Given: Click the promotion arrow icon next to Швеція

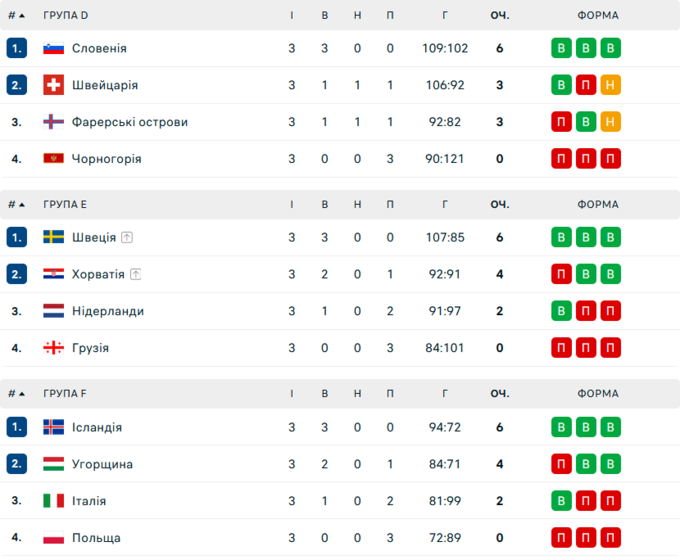Looking at the screenshot, I should pos(127,238).
